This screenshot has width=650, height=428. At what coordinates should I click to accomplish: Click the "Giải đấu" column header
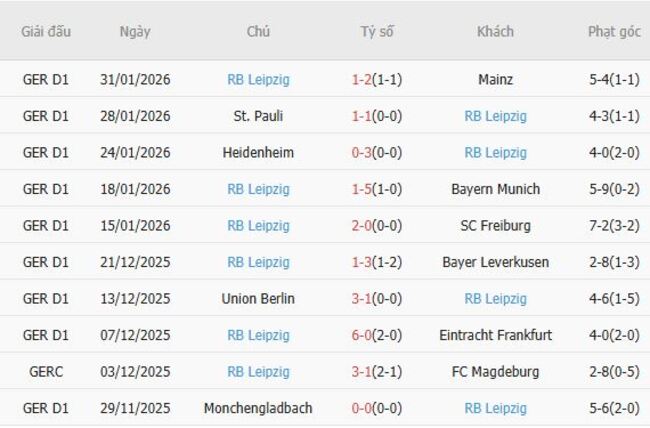point(46,32)
